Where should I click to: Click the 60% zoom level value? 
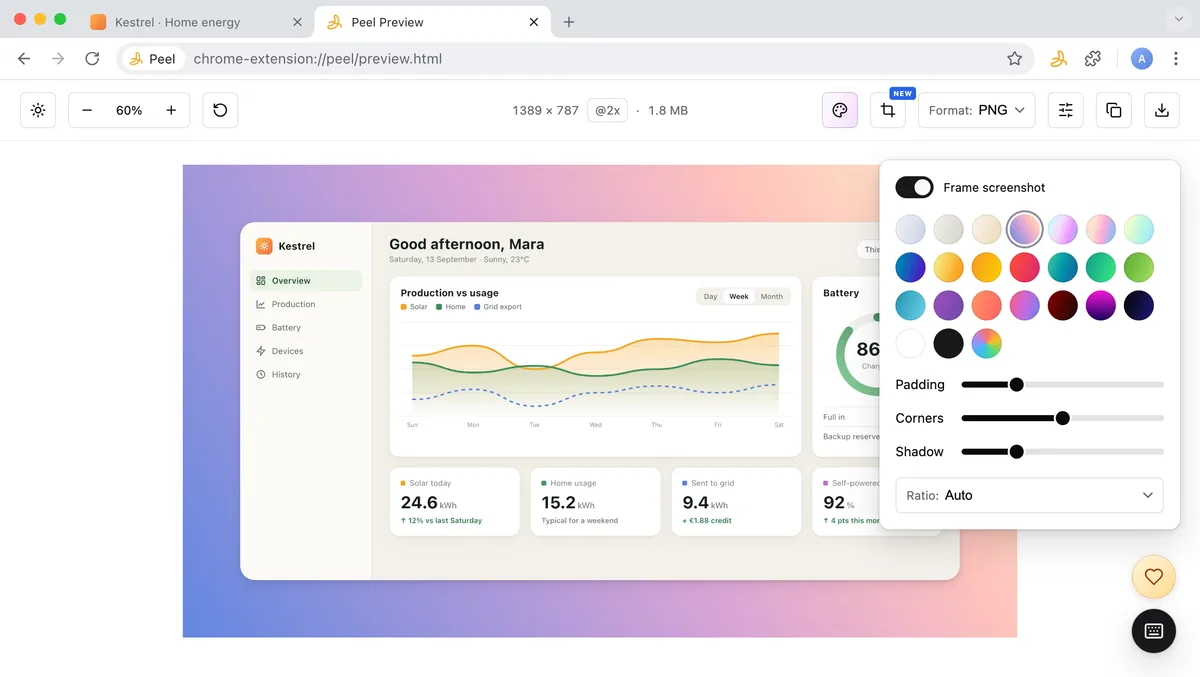click(129, 110)
